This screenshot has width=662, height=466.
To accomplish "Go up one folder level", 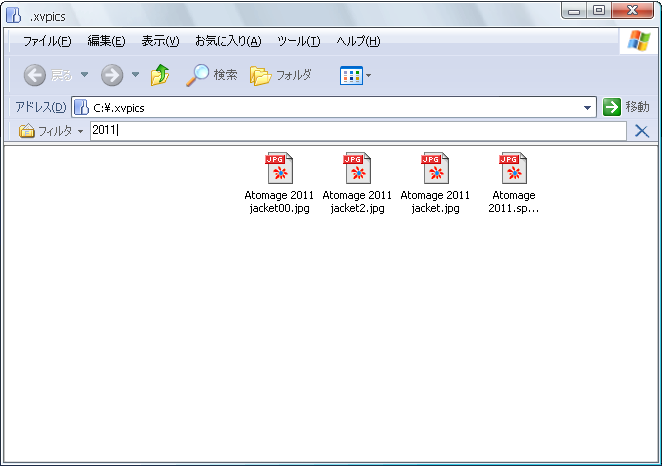I will tap(160, 75).
